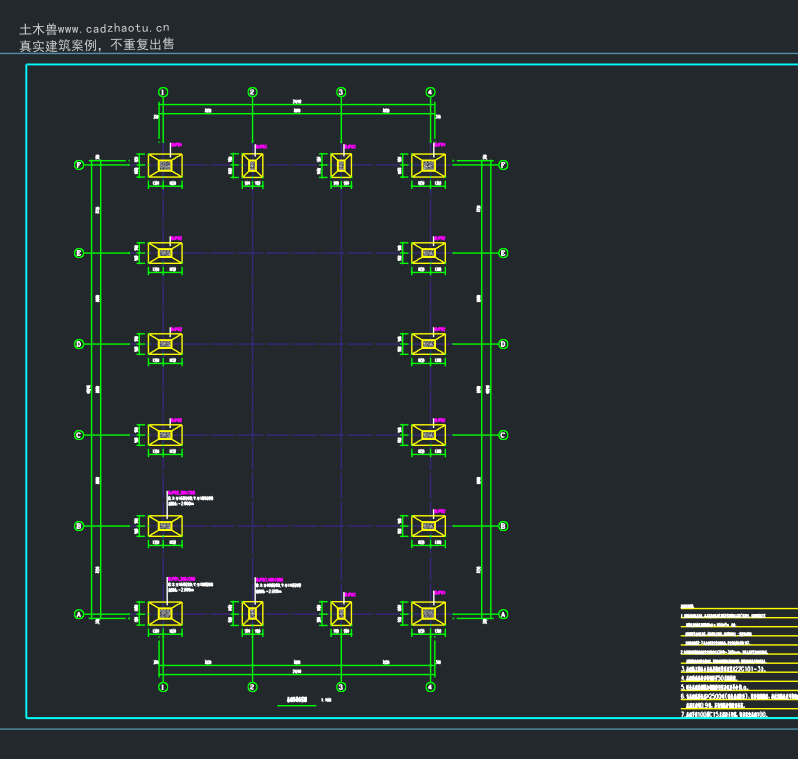The width and height of the screenshot is (798, 759).
Task: Select the footing at axes 4 and B
Action: [x=429, y=526]
